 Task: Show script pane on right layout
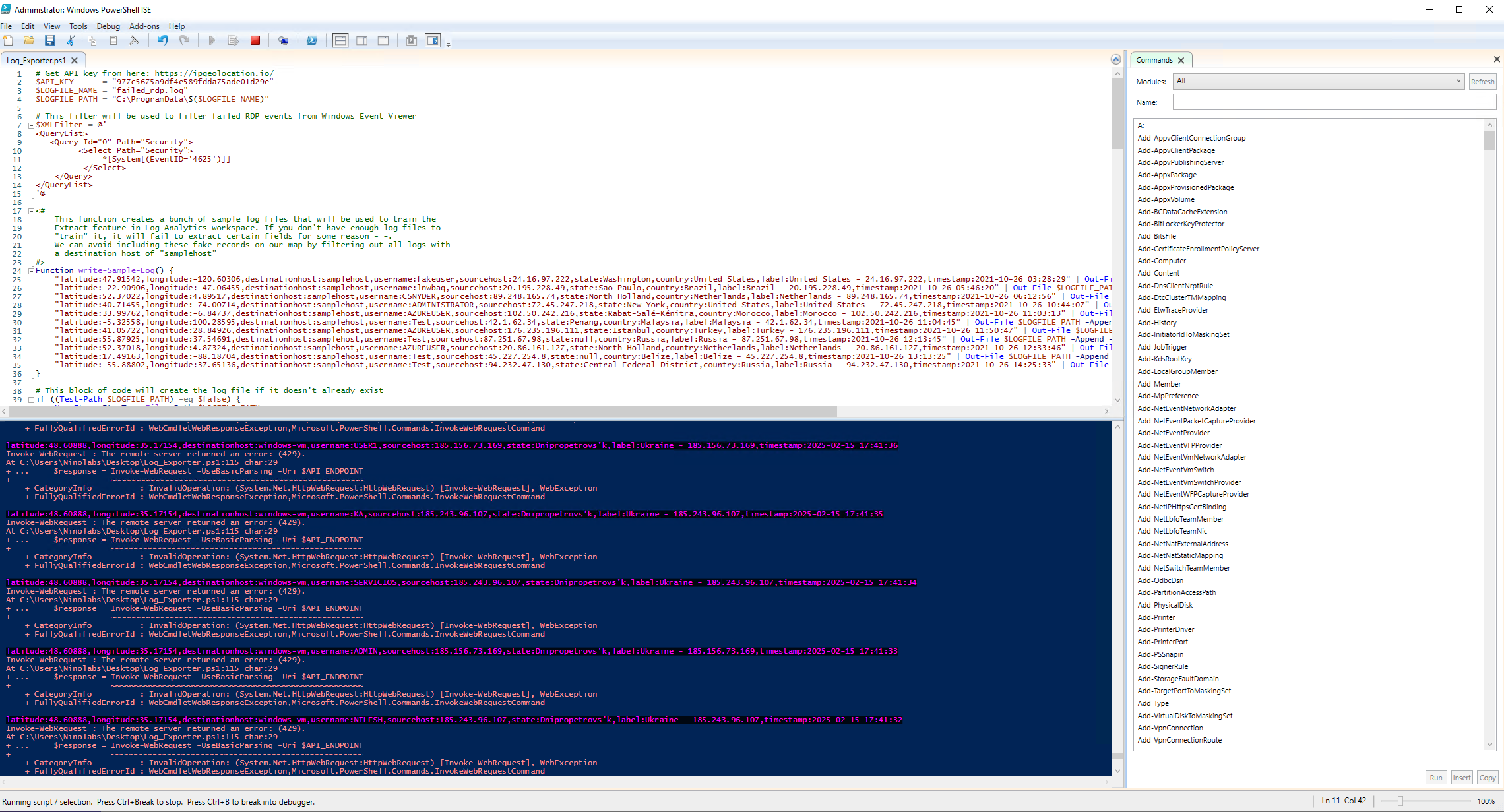(361, 40)
